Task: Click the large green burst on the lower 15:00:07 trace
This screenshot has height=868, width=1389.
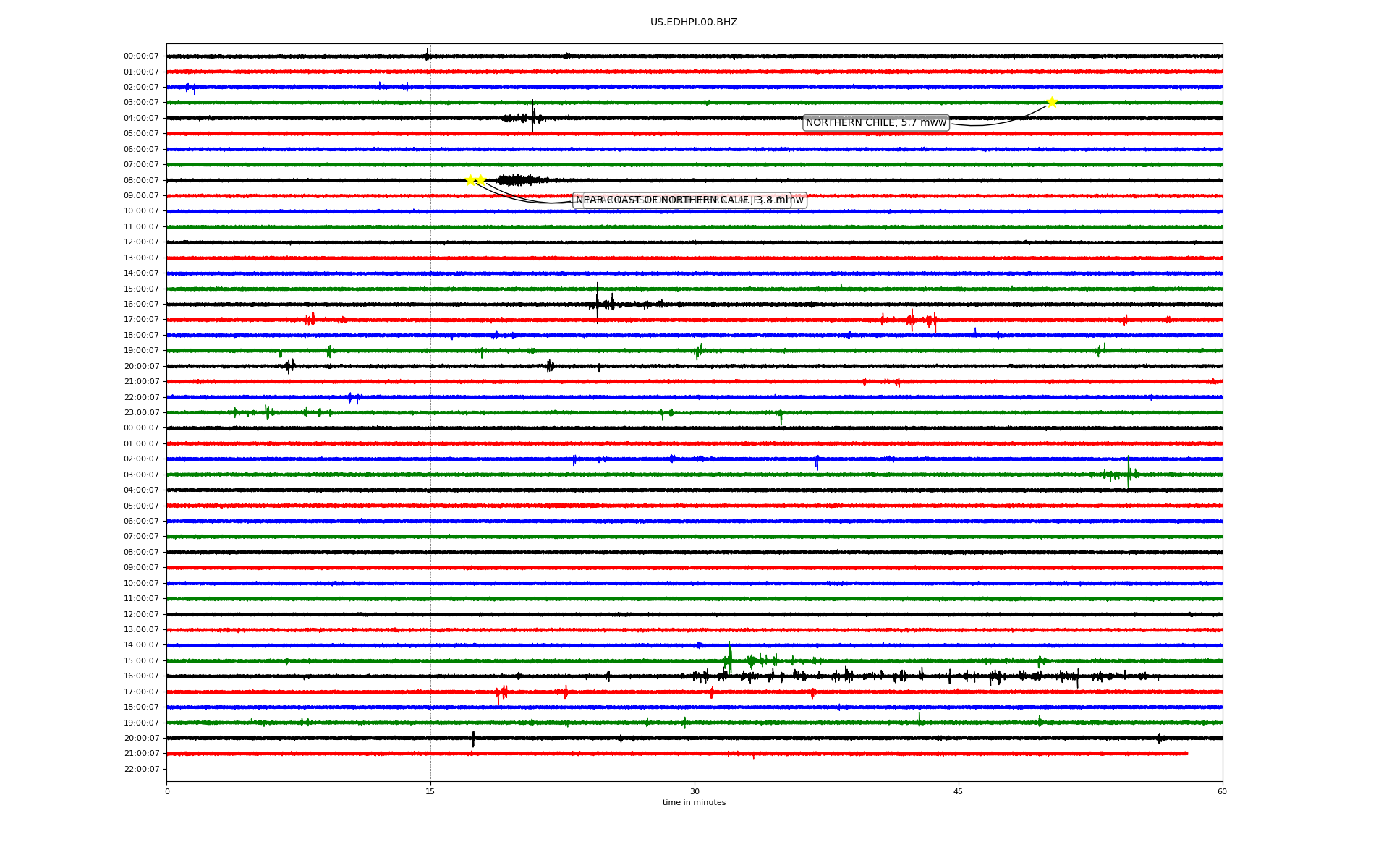Action: coord(729,658)
